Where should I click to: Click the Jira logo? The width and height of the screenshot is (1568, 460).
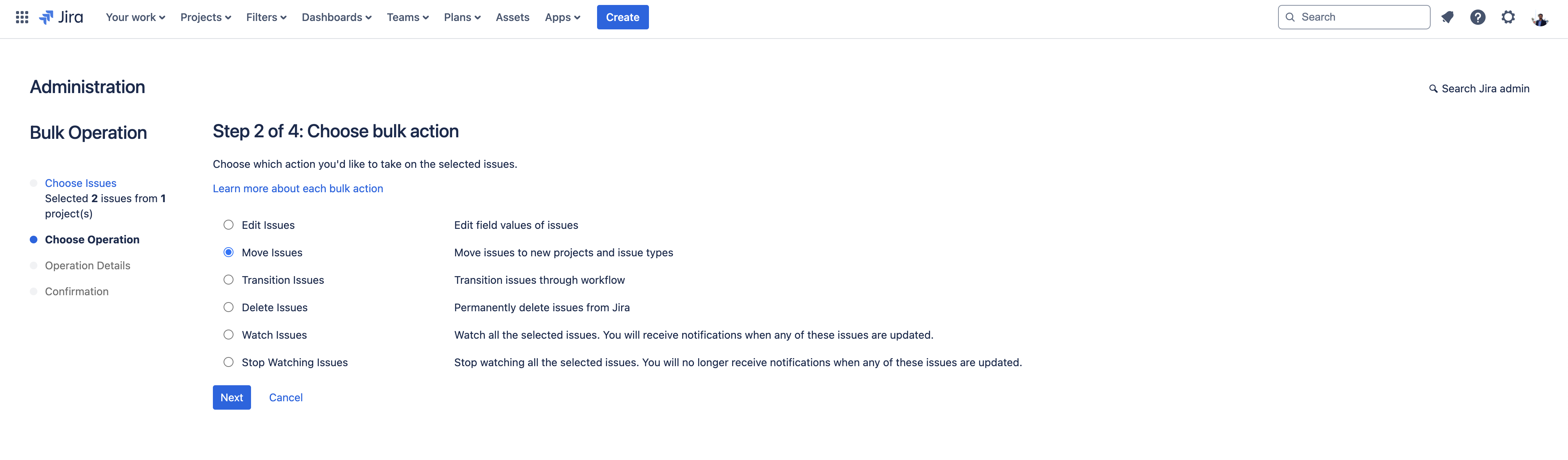pos(62,17)
